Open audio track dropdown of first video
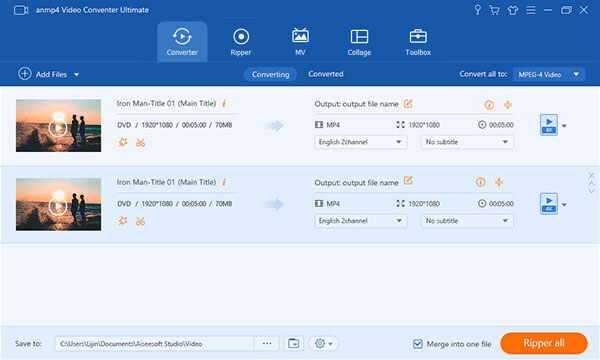 360,142
